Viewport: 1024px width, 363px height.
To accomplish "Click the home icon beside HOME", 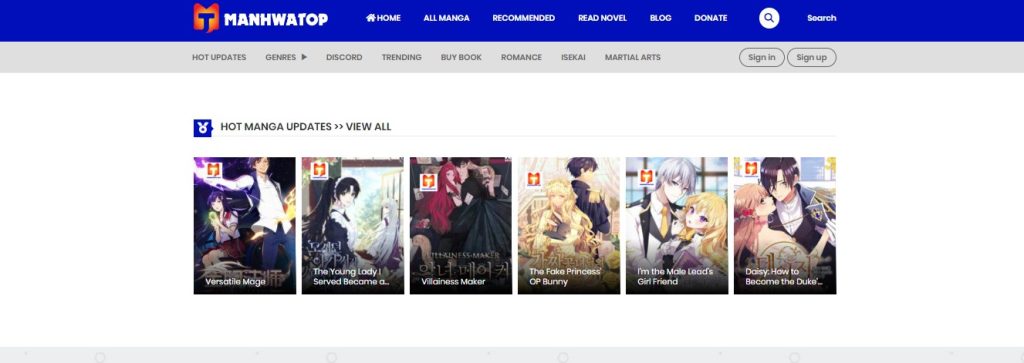I will (x=370, y=18).
